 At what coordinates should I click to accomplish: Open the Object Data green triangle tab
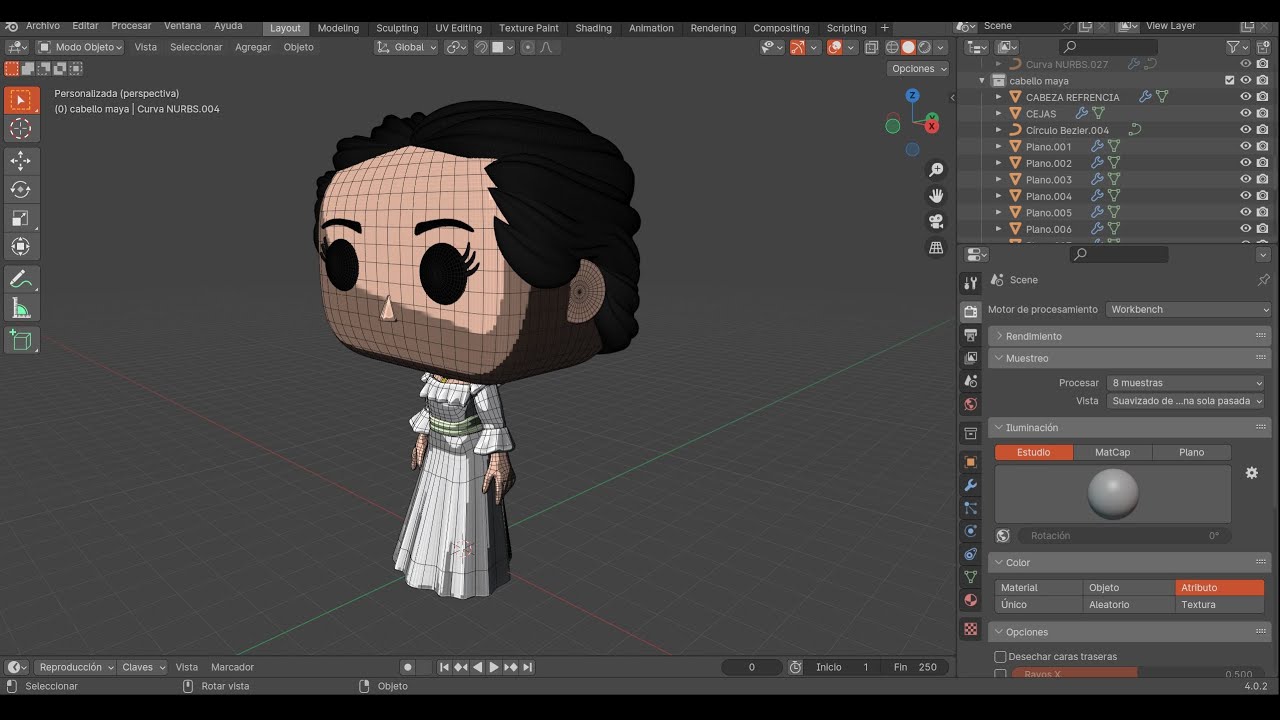coord(970,577)
